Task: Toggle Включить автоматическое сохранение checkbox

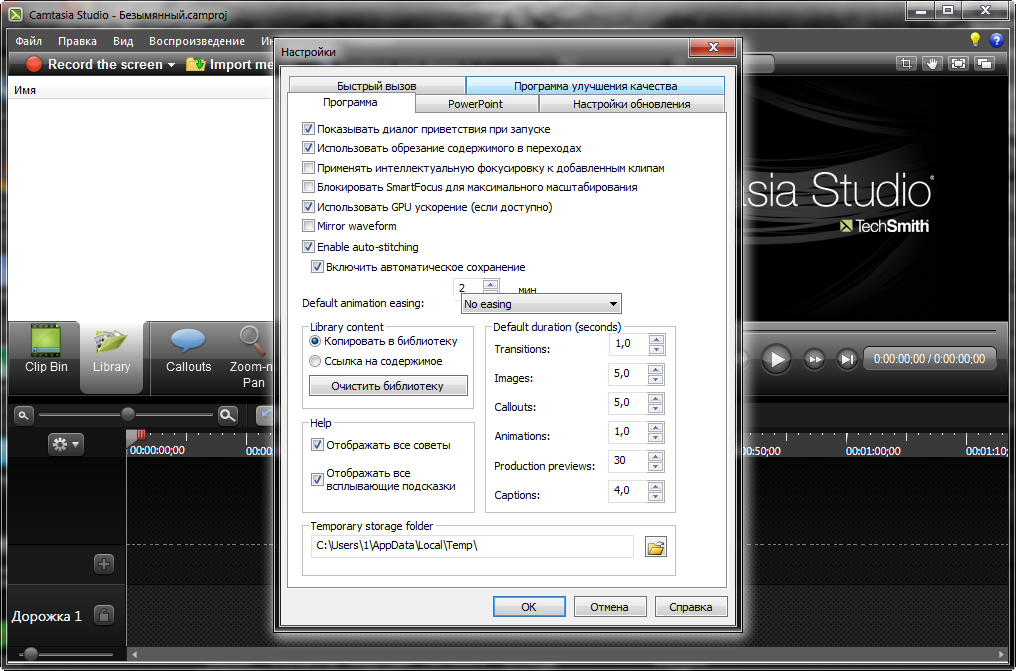Action: (x=318, y=267)
